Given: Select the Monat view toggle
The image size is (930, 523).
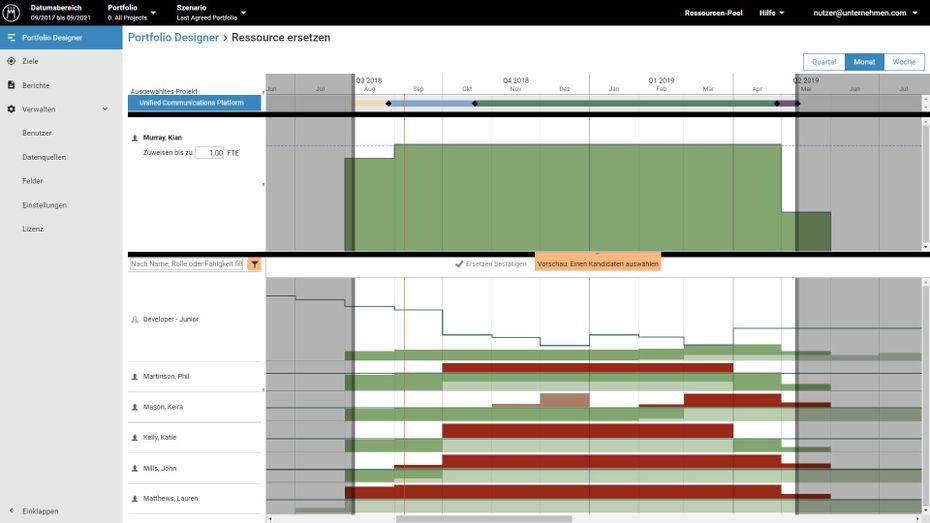Looking at the screenshot, I should click(864, 62).
